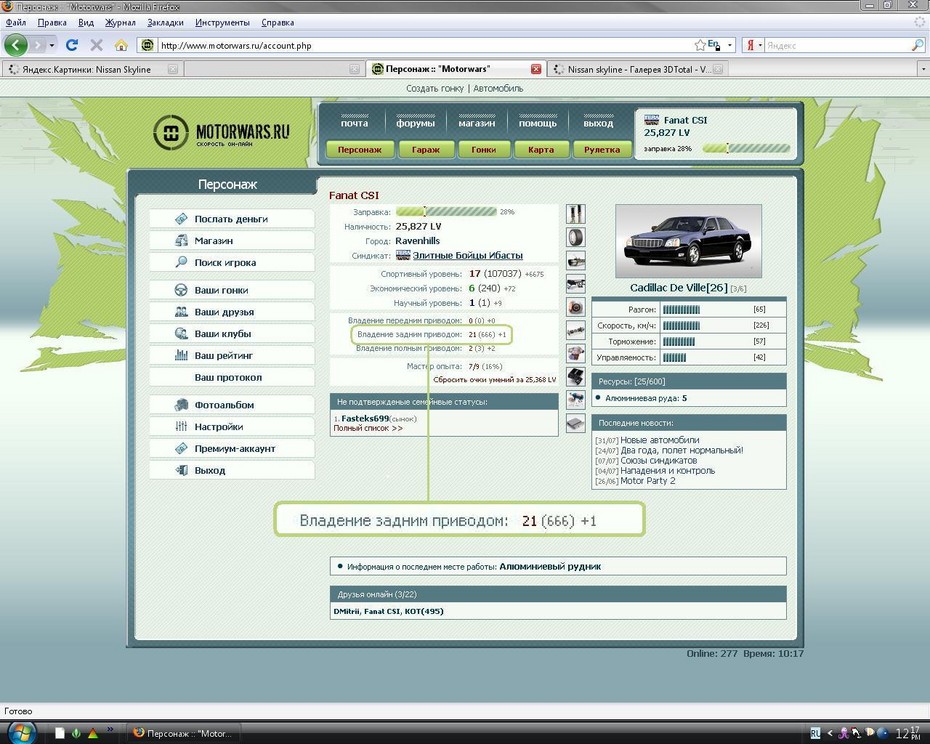Open the Закладки menu
The height and width of the screenshot is (744, 930).
[x=165, y=23]
